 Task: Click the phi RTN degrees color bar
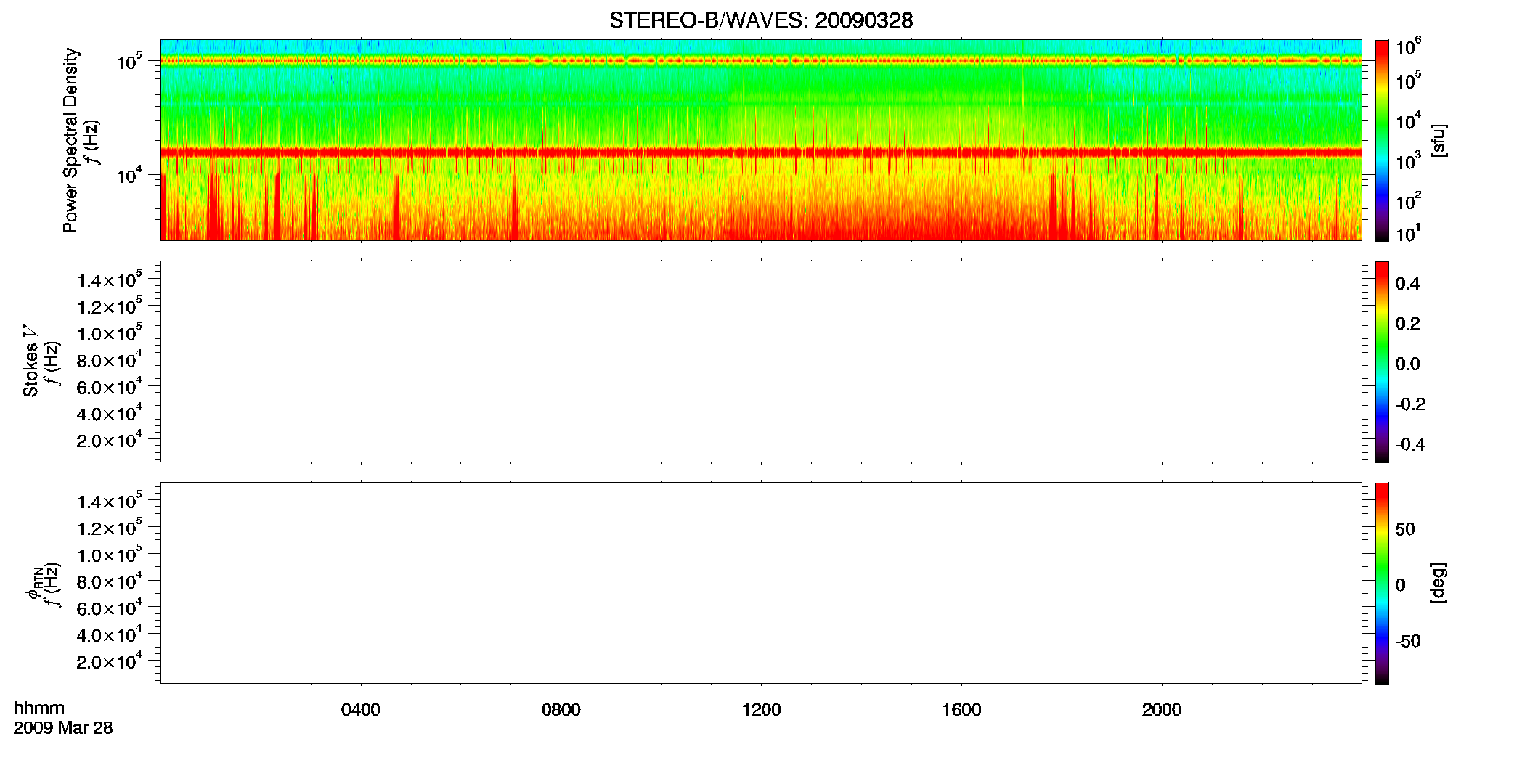tap(1382, 583)
